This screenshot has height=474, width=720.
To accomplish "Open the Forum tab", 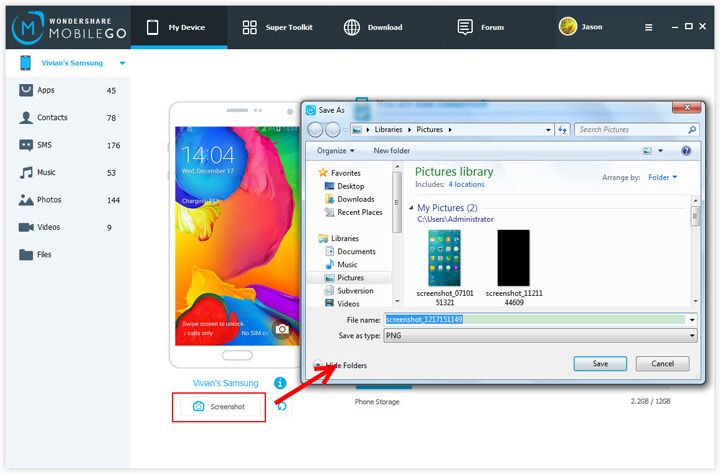I will [480, 27].
